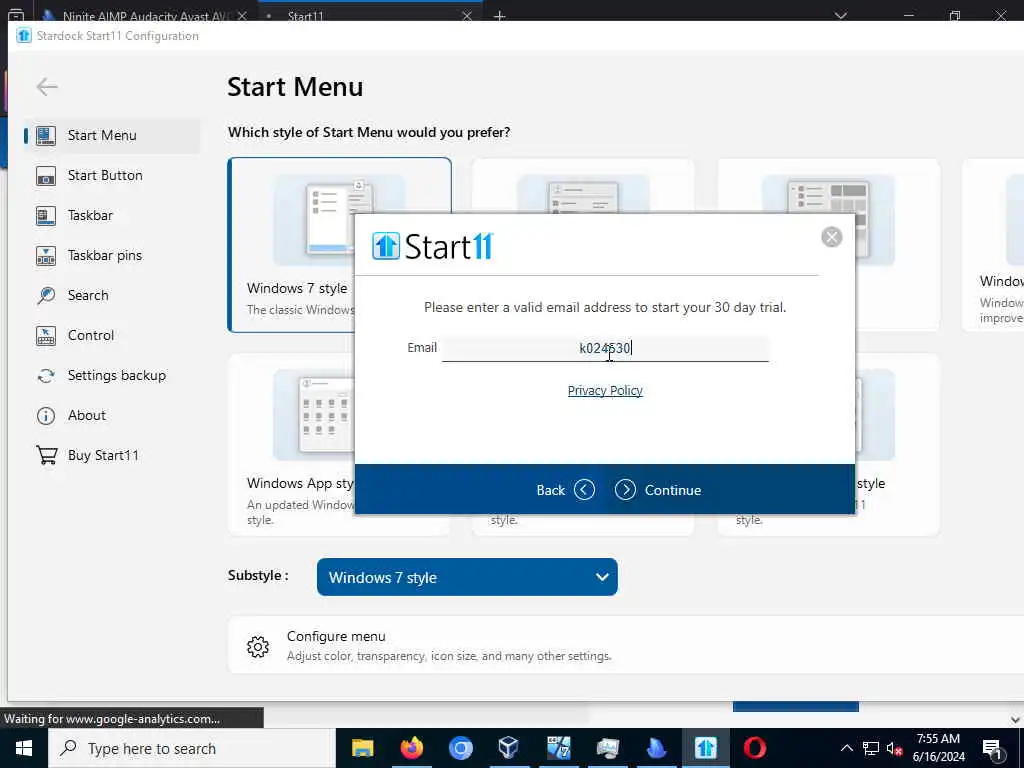Screen dimensions: 1024x768
Task: Open Buy Start11 page
Action: (111, 455)
